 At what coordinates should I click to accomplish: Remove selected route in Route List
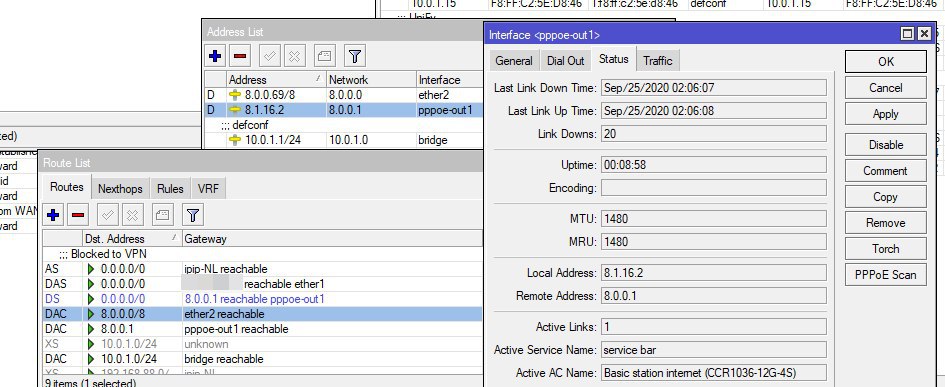pos(78,214)
